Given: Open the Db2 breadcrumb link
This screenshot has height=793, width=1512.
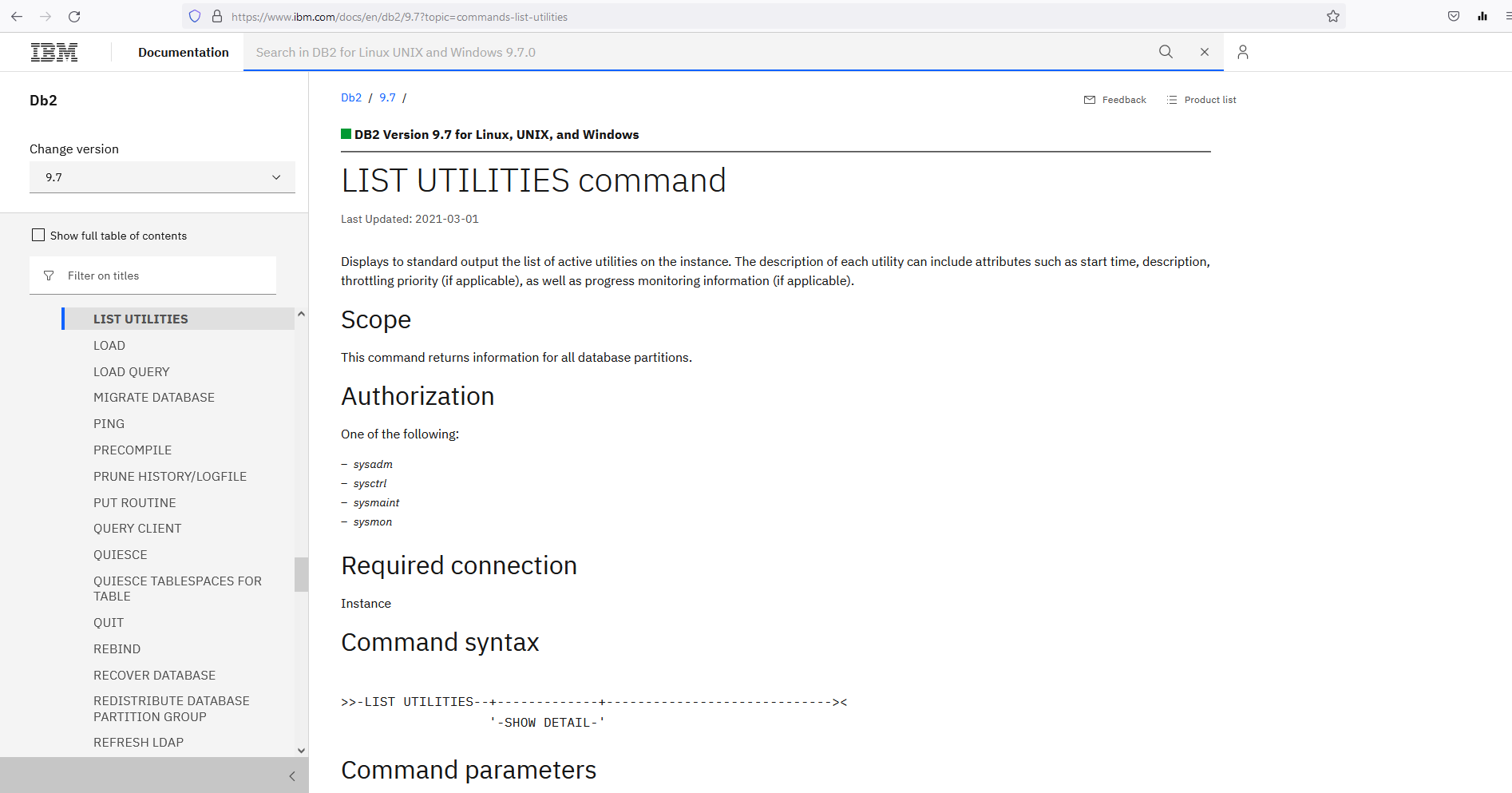Looking at the screenshot, I should (351, 97).
